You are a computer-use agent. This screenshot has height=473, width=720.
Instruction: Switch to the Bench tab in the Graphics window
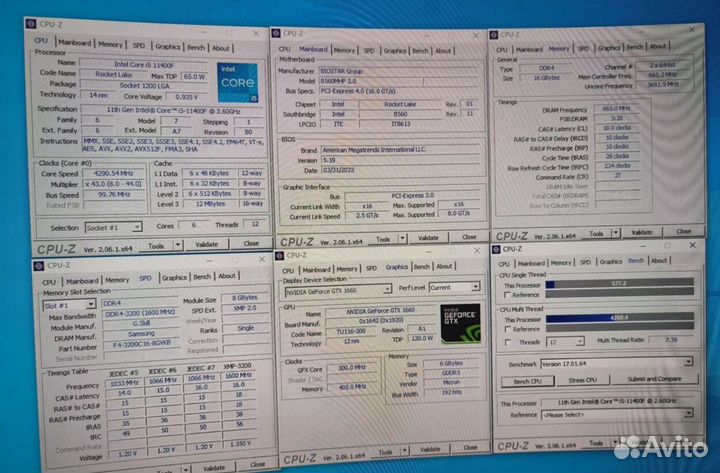422,267
